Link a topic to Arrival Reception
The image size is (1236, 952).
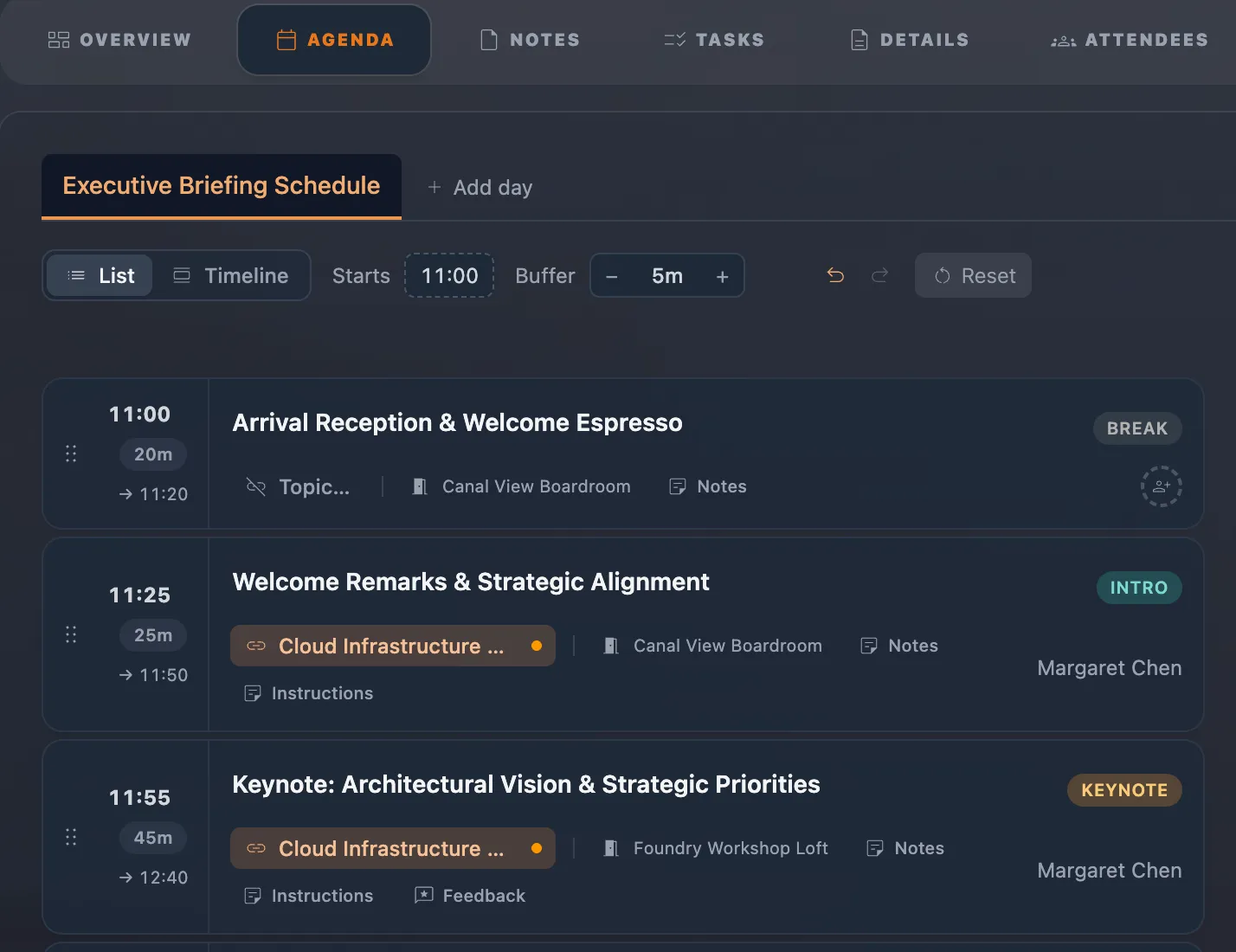[x=298, y=486]
